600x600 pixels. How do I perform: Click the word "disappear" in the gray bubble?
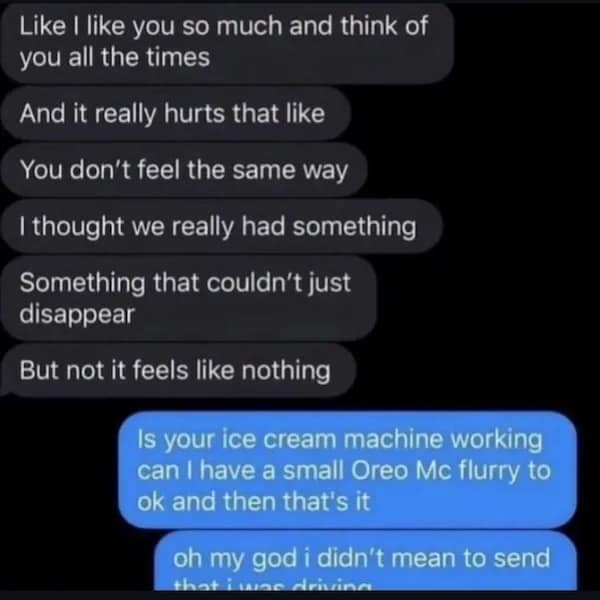click(x=76, y=313)
